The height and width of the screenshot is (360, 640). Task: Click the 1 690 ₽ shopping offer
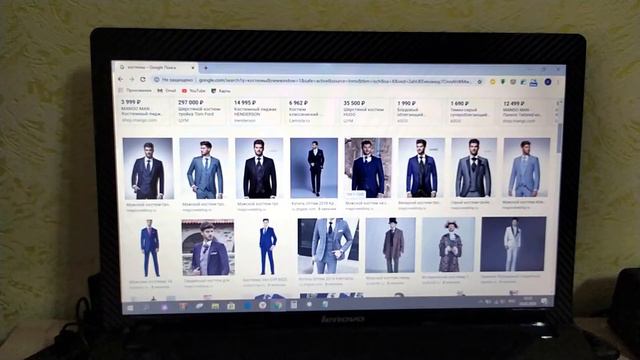coord(471,112)
